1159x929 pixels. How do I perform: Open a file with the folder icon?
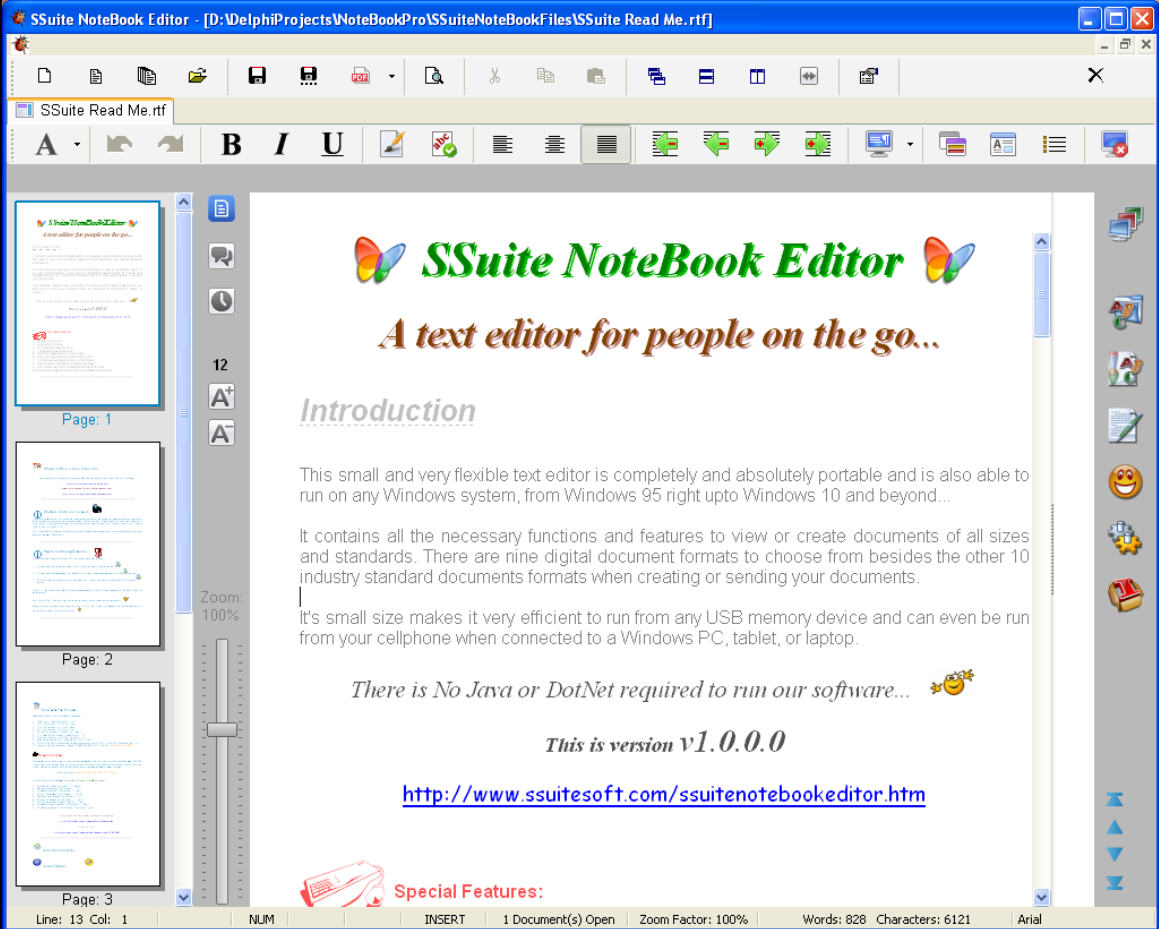197,75
